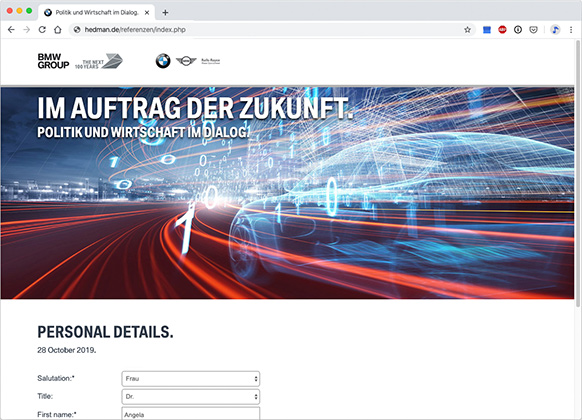Click the MINI brand logo

(186, 61)
